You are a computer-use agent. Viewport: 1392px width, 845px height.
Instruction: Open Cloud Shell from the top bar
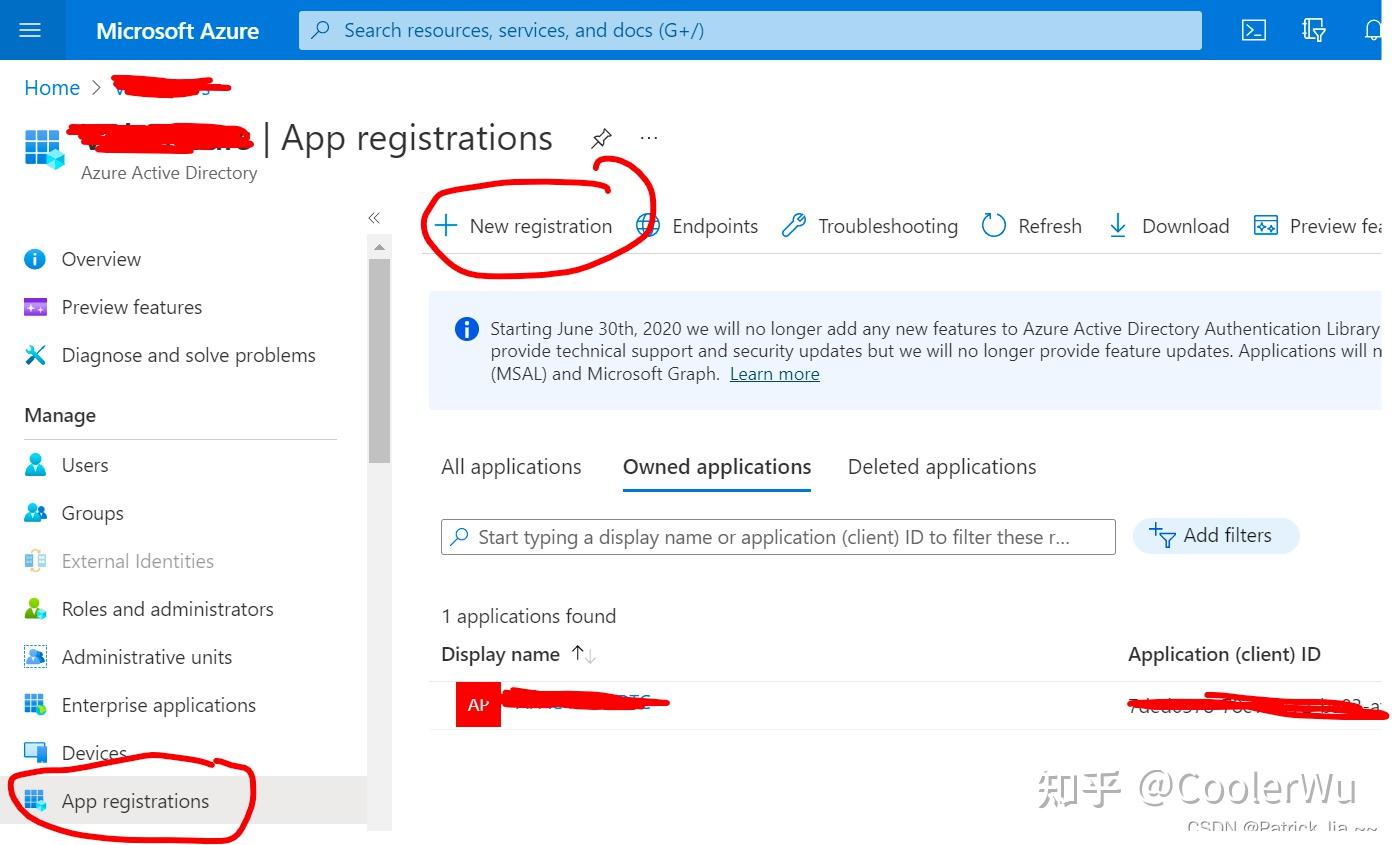click(x=1254, y=30)
